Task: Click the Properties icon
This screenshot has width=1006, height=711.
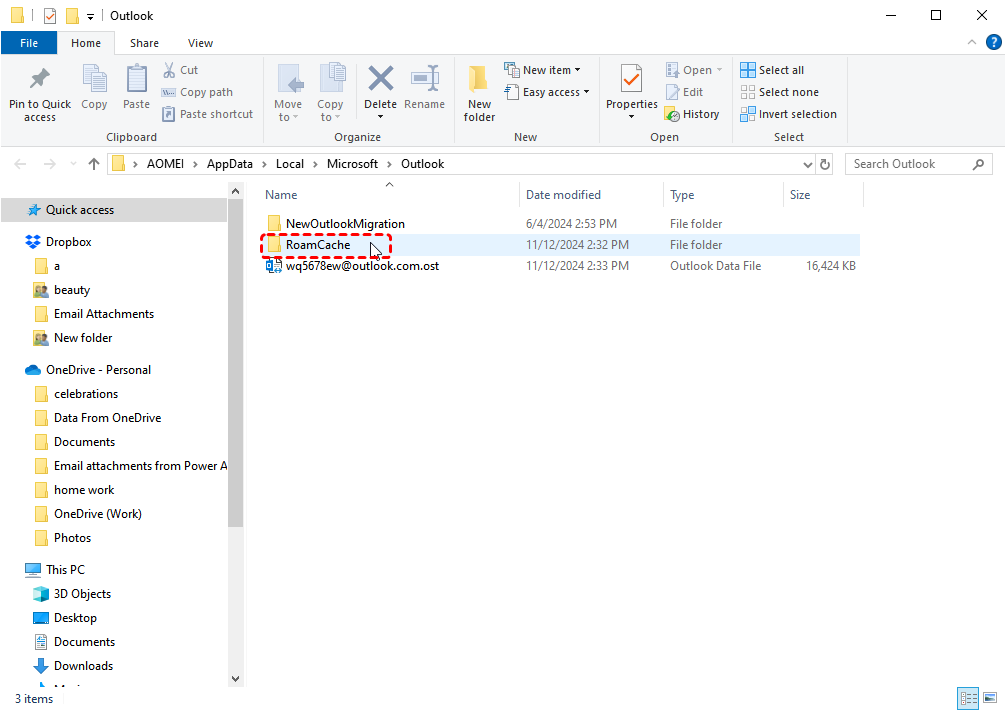Action: point(631,80)
